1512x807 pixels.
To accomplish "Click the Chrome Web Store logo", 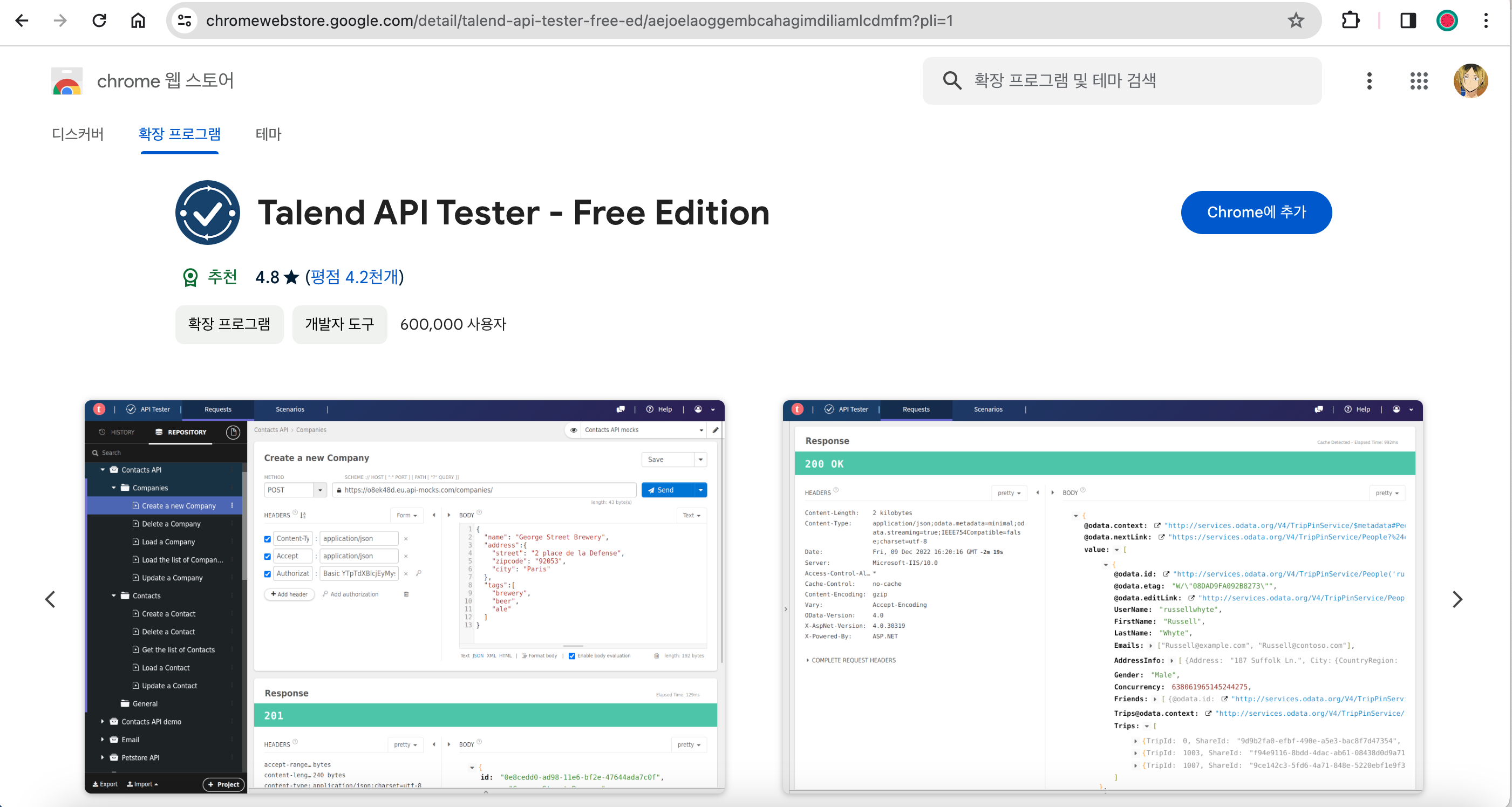I will point(66,81).
